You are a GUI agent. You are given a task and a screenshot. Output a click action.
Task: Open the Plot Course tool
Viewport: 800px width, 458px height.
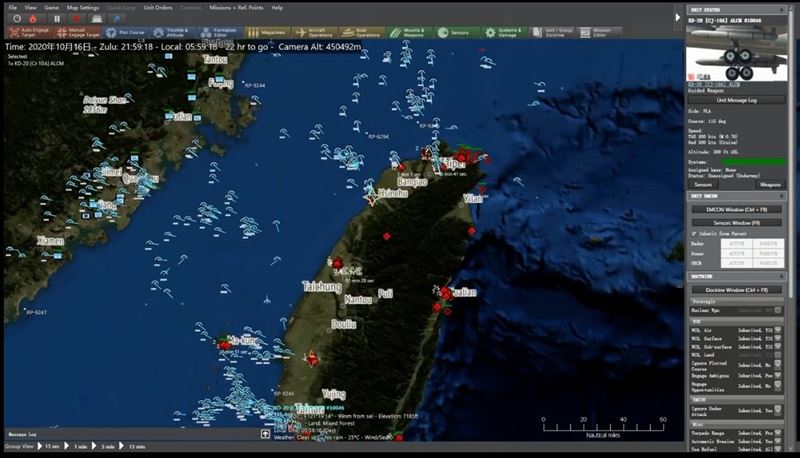[126, 33]
